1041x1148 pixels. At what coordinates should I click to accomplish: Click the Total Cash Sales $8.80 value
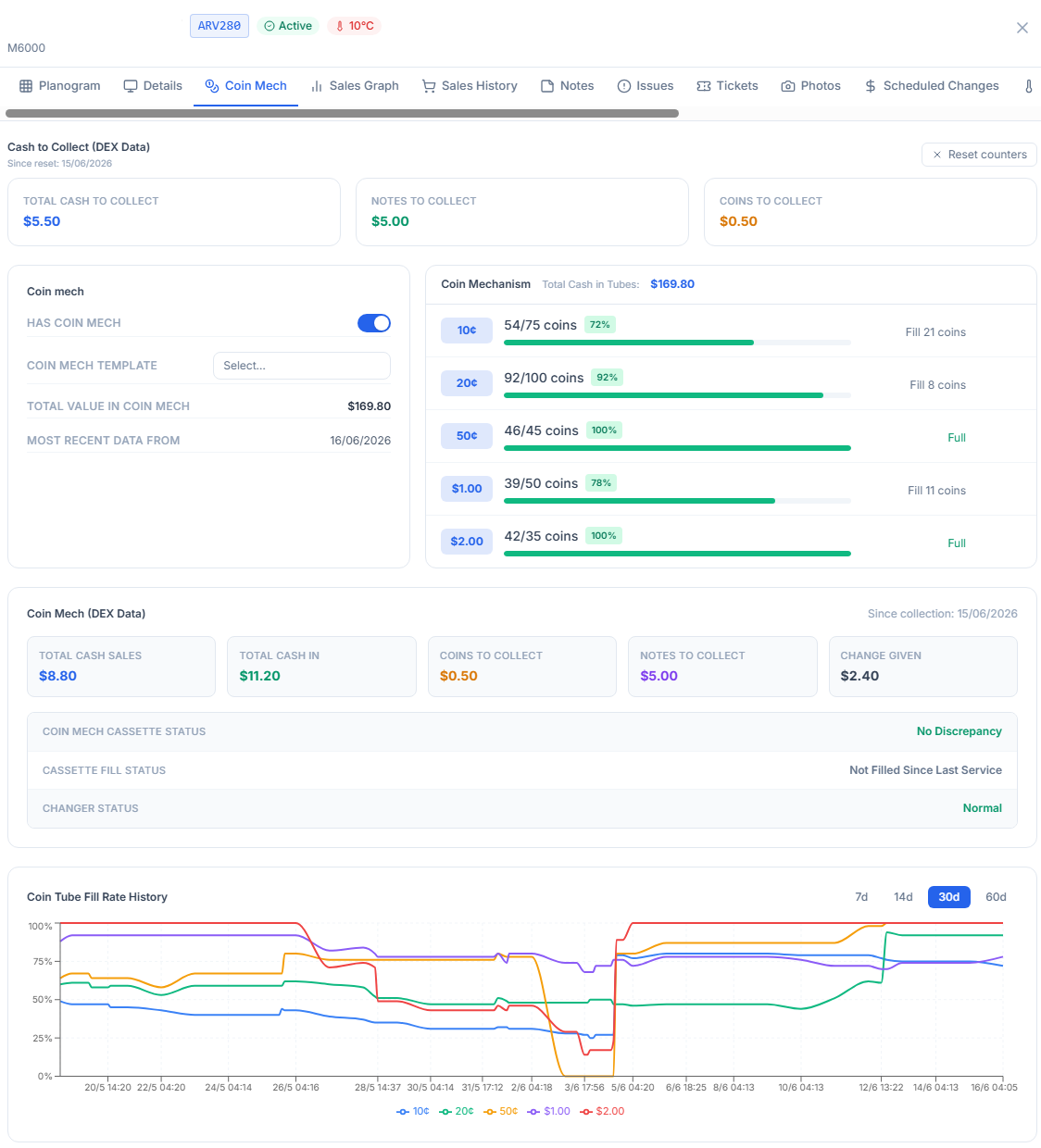[x=57, y=676]
